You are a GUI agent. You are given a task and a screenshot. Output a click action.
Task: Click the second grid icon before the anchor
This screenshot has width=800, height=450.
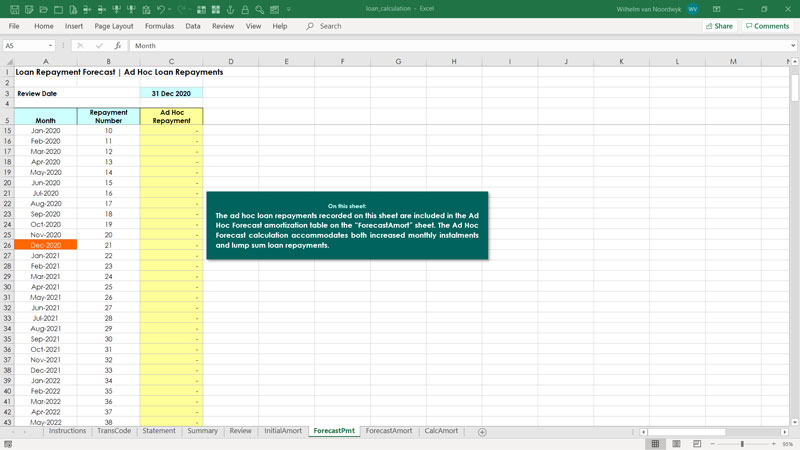click(x=216, y=9)
